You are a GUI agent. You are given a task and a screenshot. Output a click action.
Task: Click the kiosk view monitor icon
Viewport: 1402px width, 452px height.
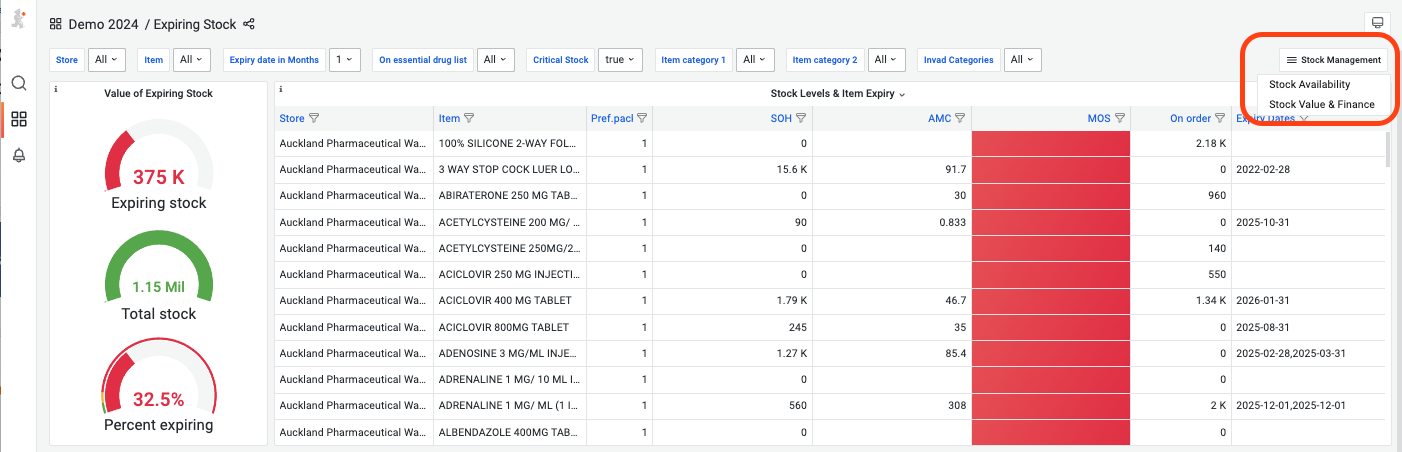click(1377, 23)
